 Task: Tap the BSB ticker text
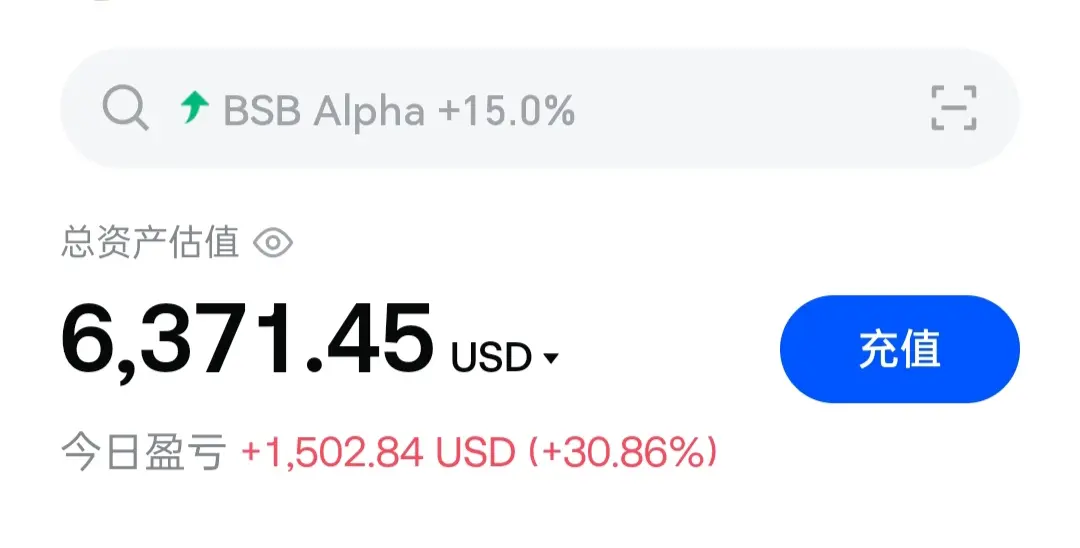point(262,110)
